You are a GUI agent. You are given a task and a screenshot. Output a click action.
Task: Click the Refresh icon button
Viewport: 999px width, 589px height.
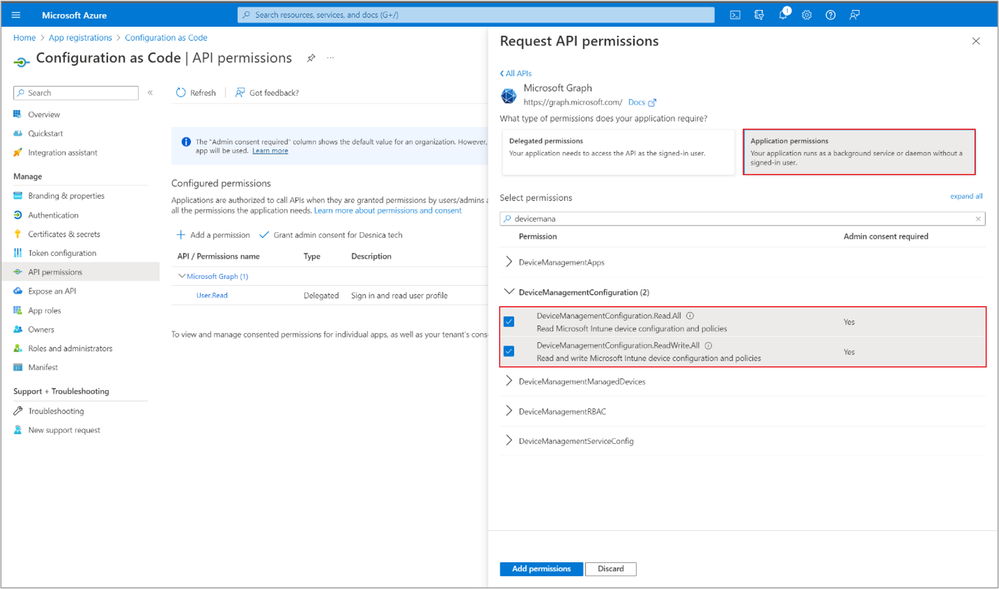[x=181, y=92]
